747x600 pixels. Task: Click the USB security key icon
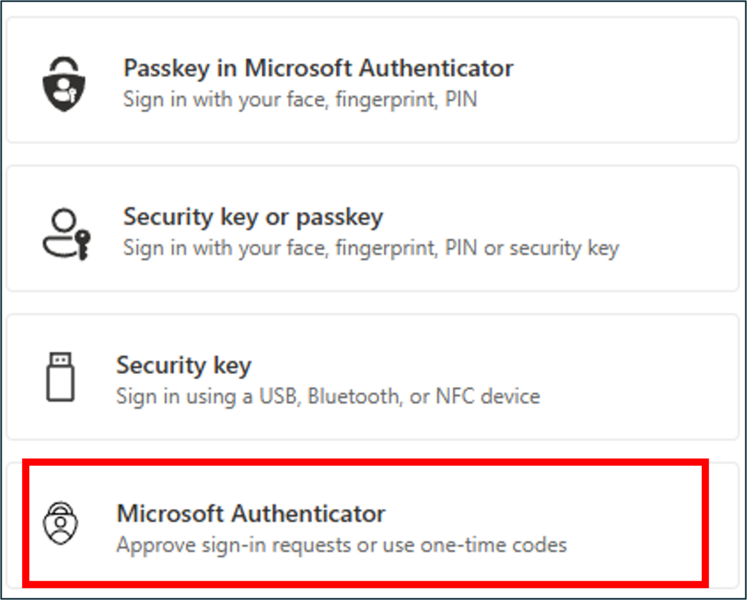point(60,378)
